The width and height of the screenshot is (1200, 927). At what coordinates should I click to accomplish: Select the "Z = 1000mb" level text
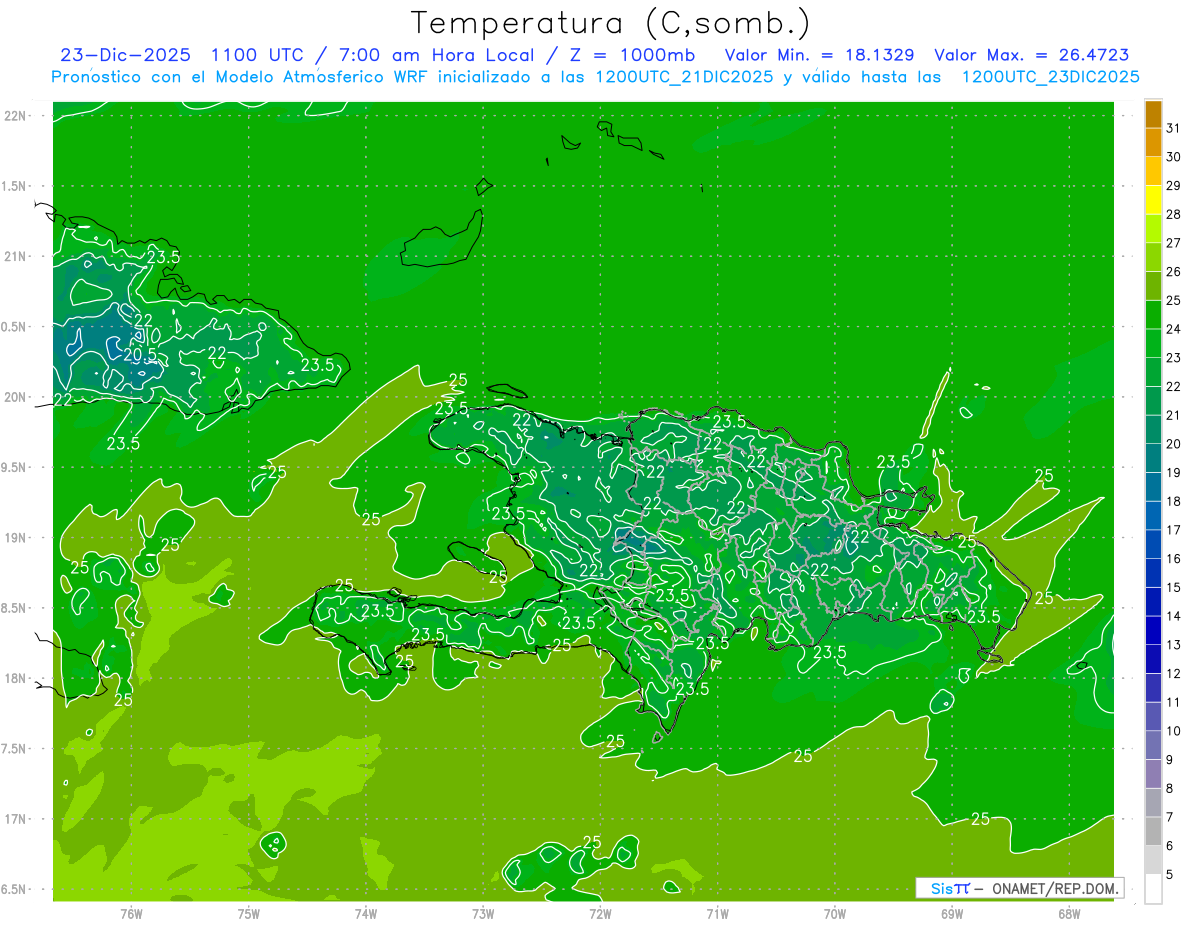coord(634,55)
